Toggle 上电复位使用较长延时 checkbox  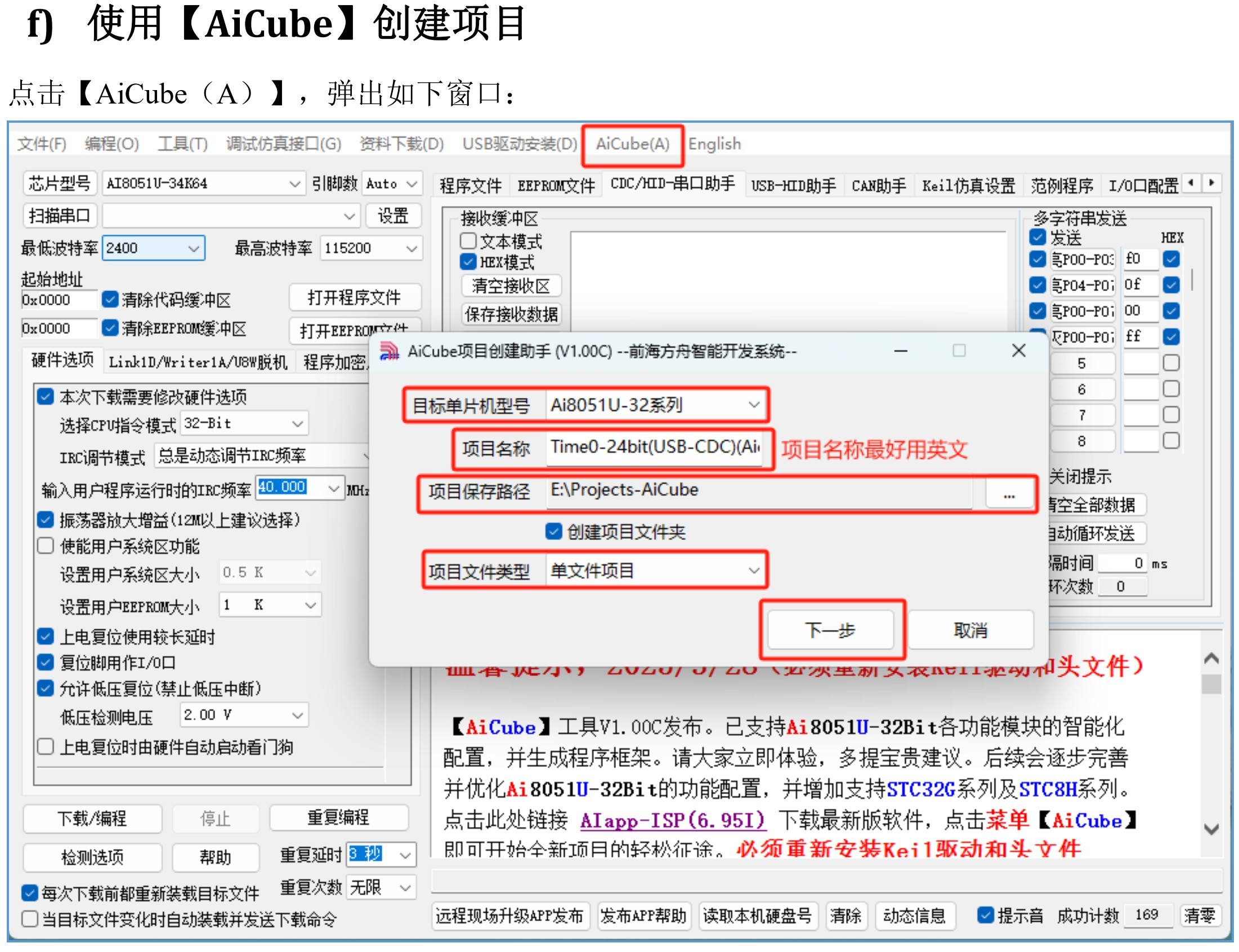coord(46,636)
